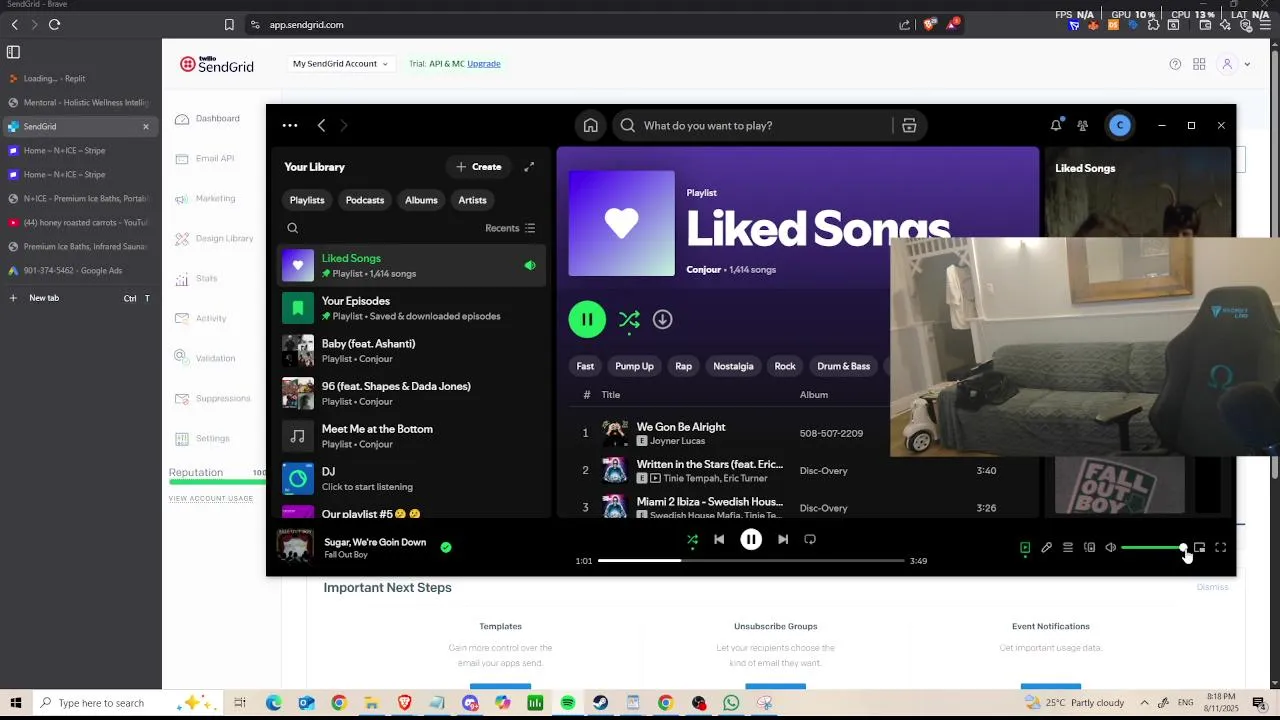Mute Spotify volume
The image size is (1280, 720).
tap(1111, 548)
